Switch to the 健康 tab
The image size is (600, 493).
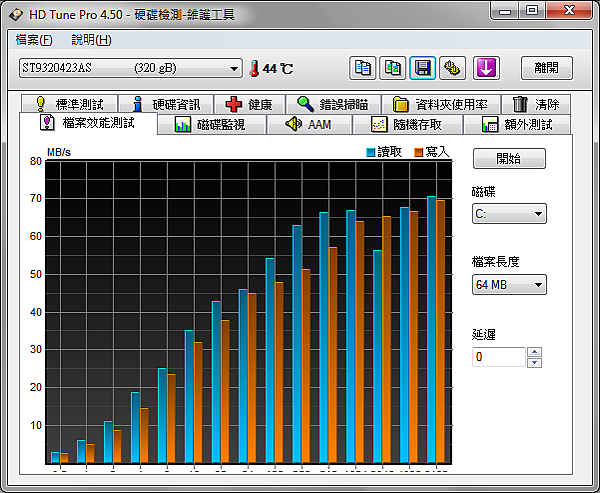(249, 104)
